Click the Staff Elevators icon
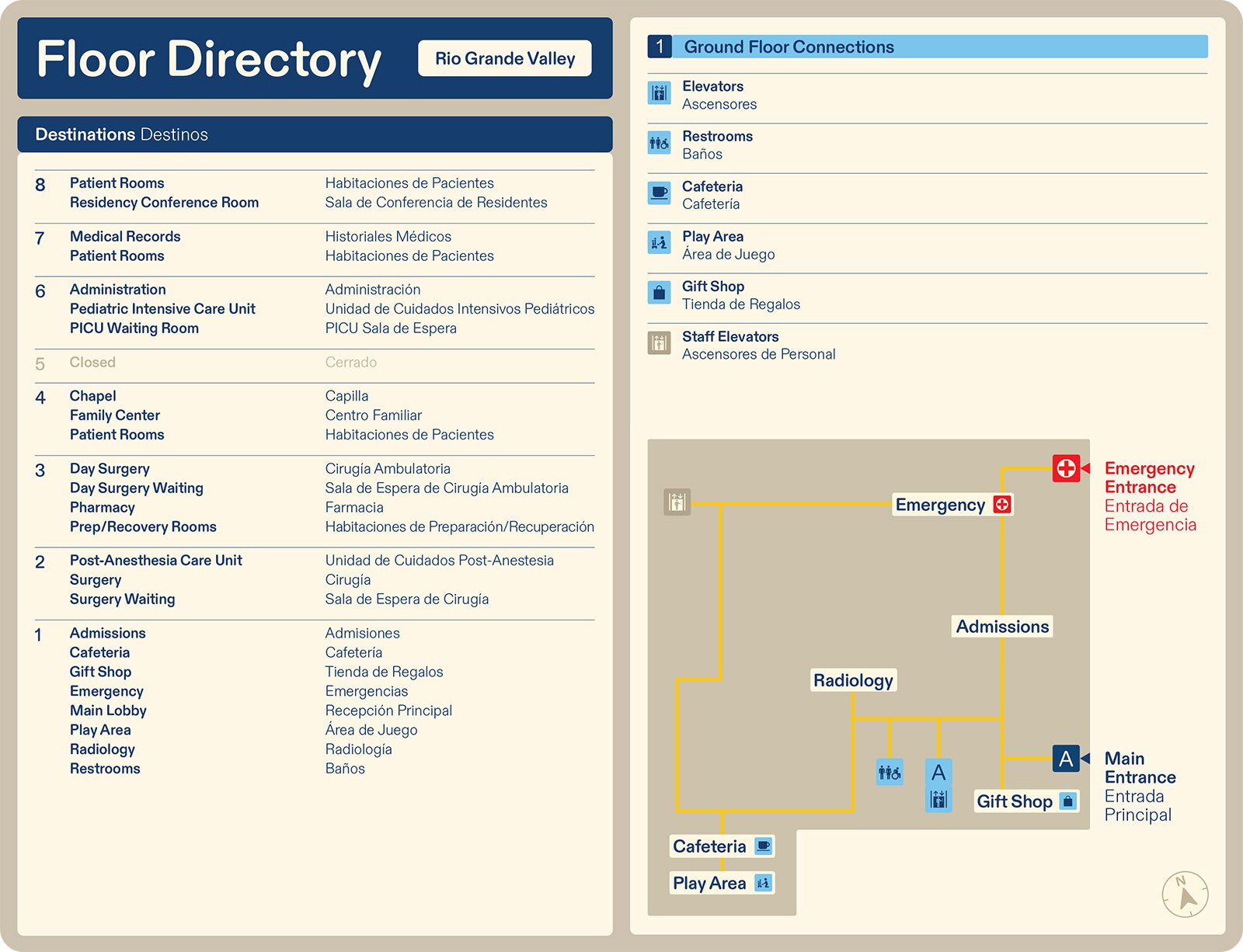 [659, 342]
